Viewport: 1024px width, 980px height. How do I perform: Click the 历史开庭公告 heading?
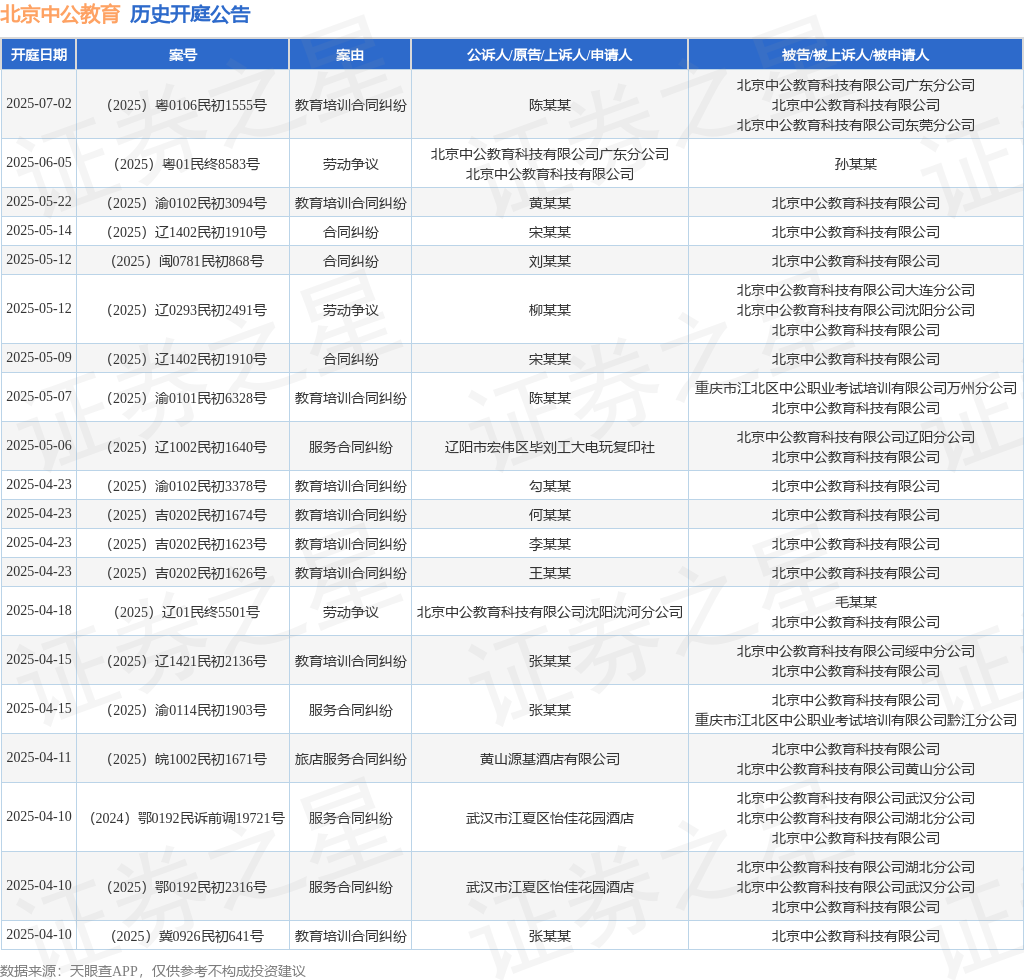[190, 14]
